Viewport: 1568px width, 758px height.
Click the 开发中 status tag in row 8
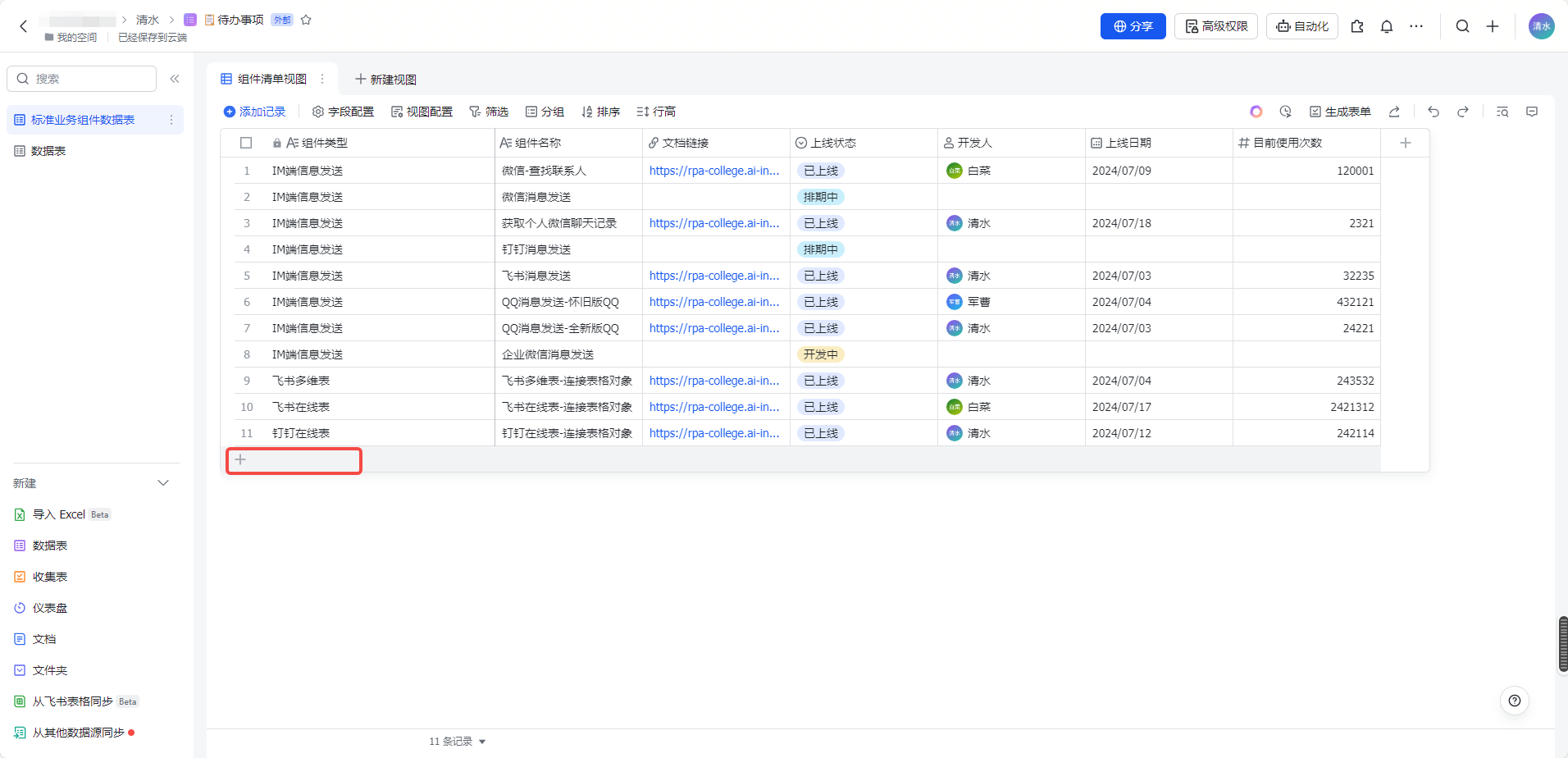click(x=821, y=354)
